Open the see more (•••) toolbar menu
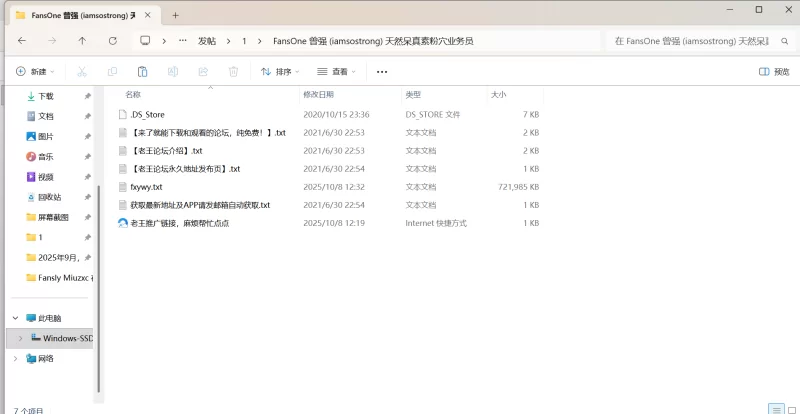Image resolution: width=800 pixels, height=414 pixels. 381,72
